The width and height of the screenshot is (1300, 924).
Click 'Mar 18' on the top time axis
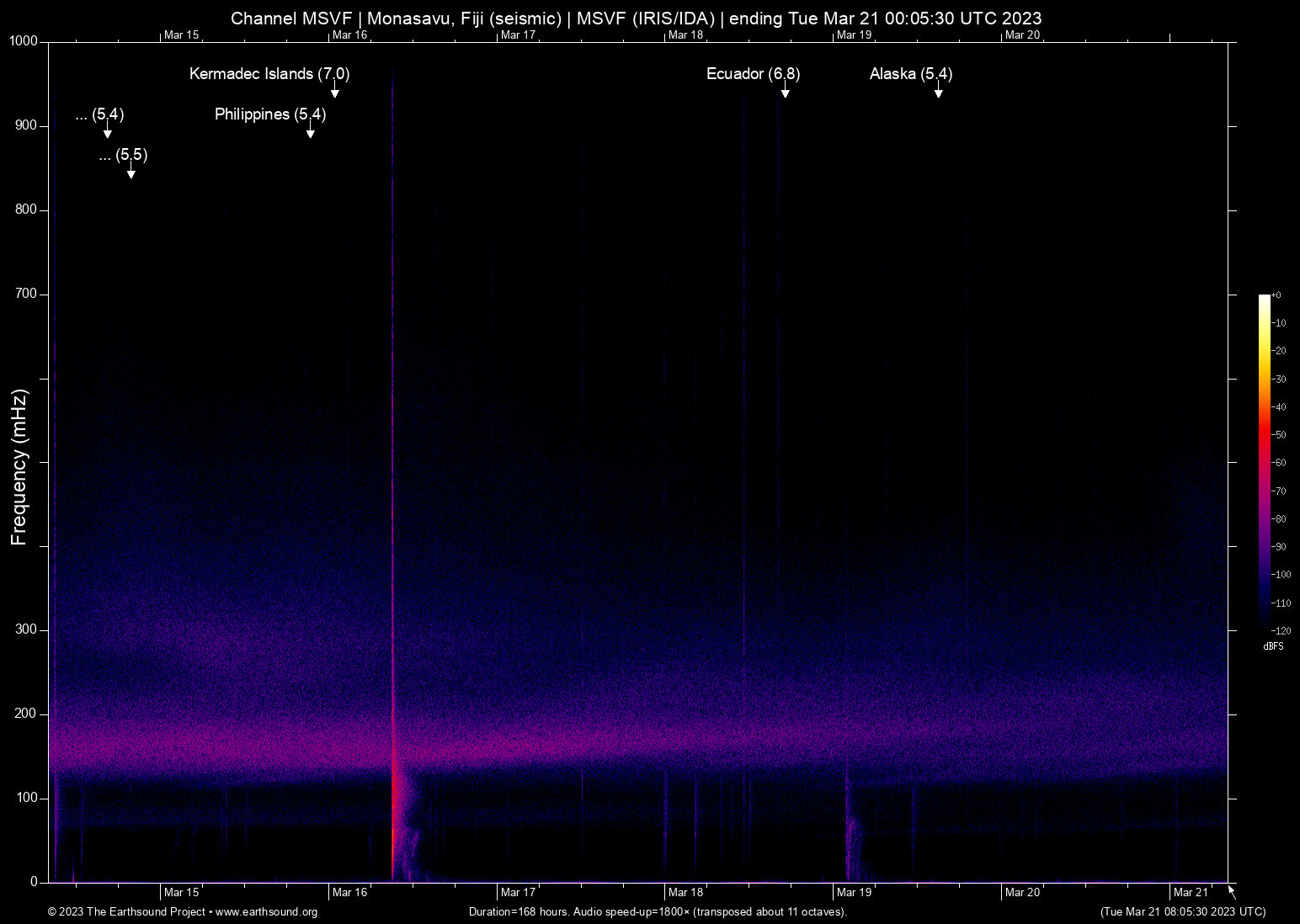coord(686,35)
